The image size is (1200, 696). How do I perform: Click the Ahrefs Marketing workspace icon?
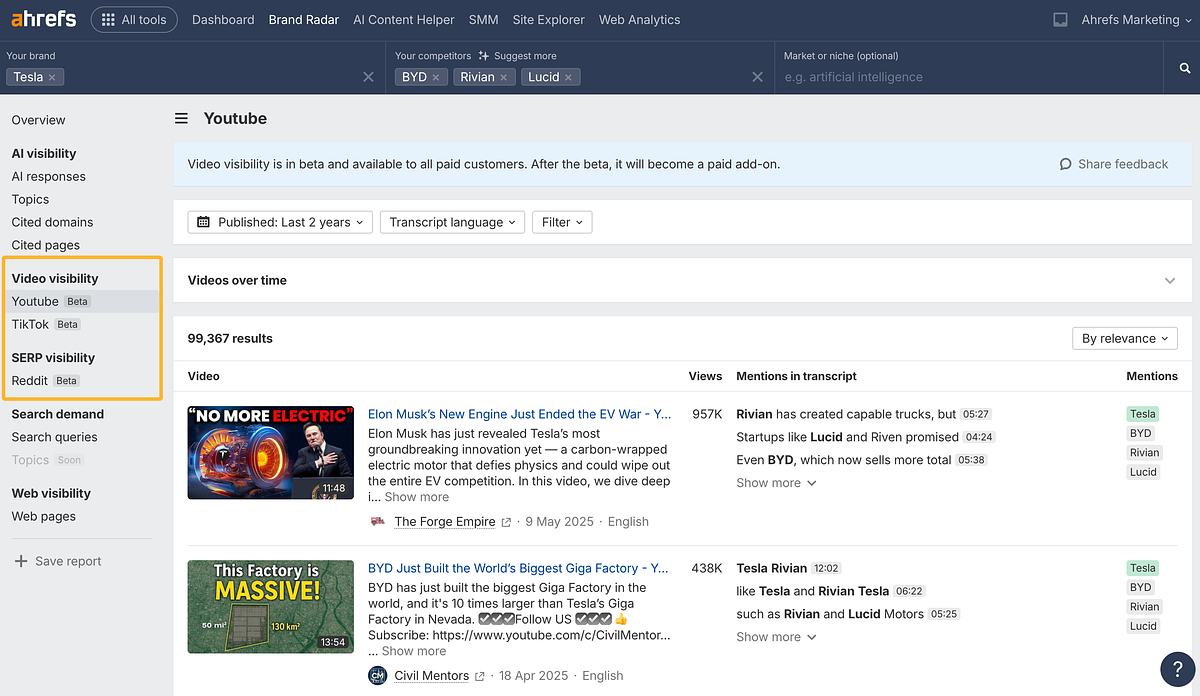pyautogui.click(x=1060, y=18)
